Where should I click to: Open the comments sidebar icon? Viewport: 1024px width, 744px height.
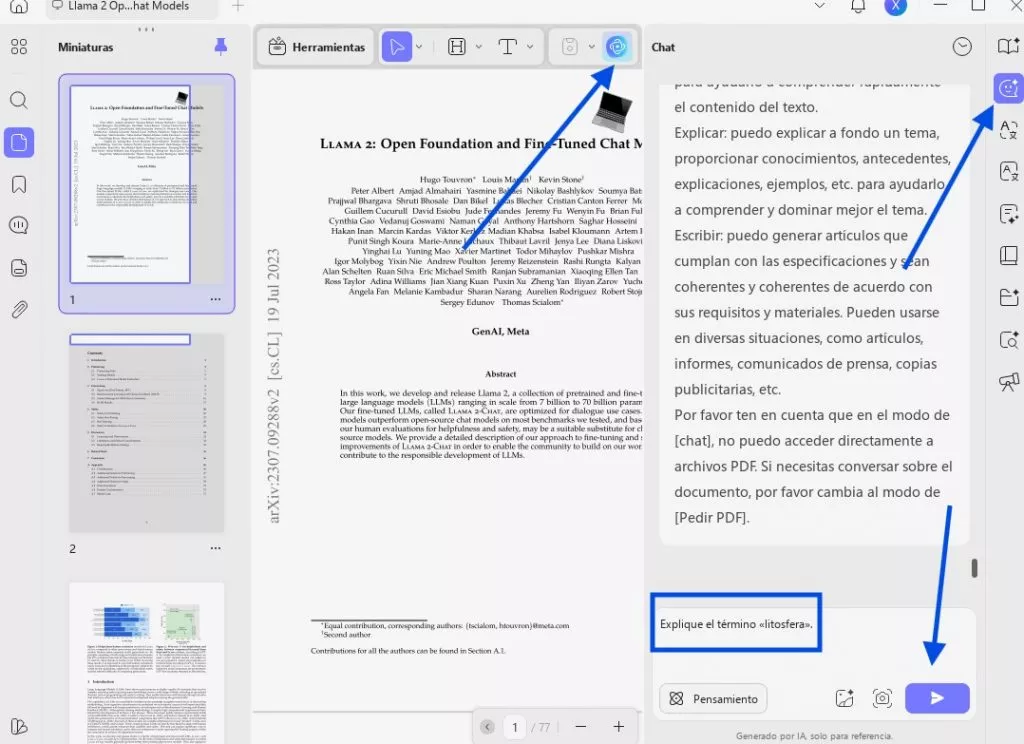tap(19, 225)
